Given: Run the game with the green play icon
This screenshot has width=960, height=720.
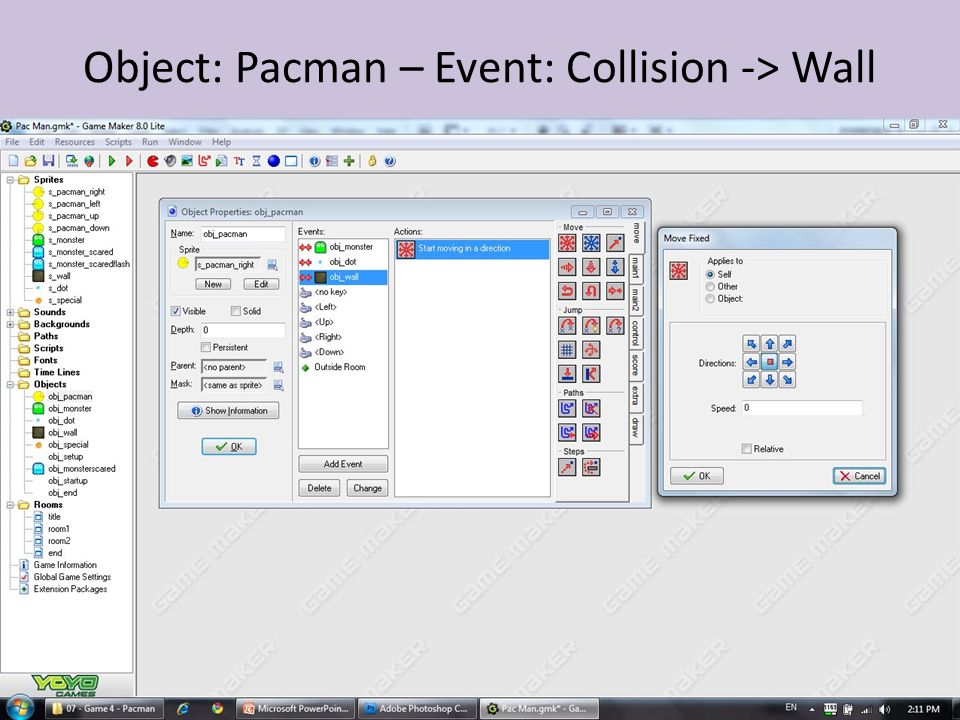Looking at the screenshot, I should [x=111, y=161].
